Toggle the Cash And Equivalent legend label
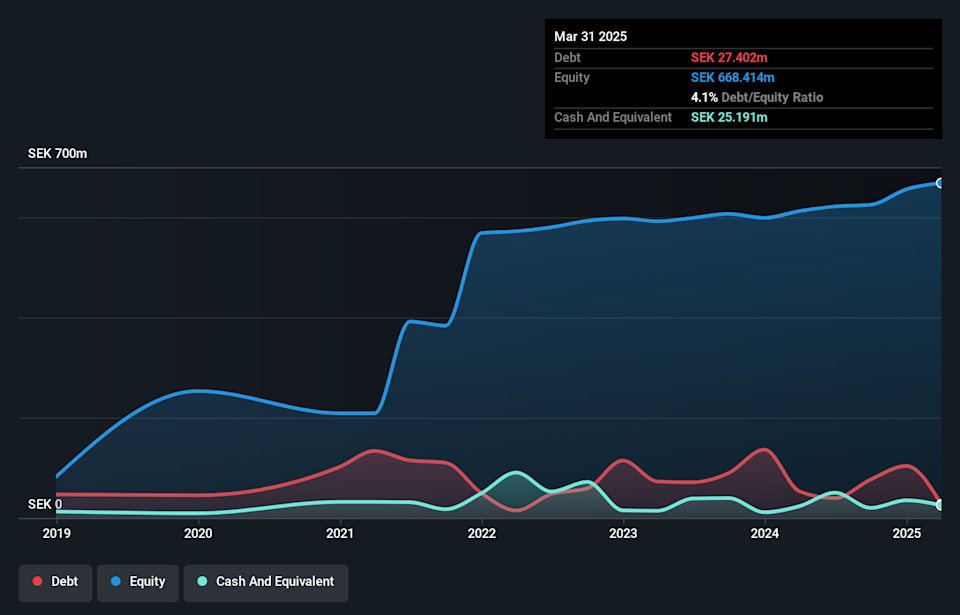Image resolution: width=960 pixels, height=615 pixels. tap(275, 582)
